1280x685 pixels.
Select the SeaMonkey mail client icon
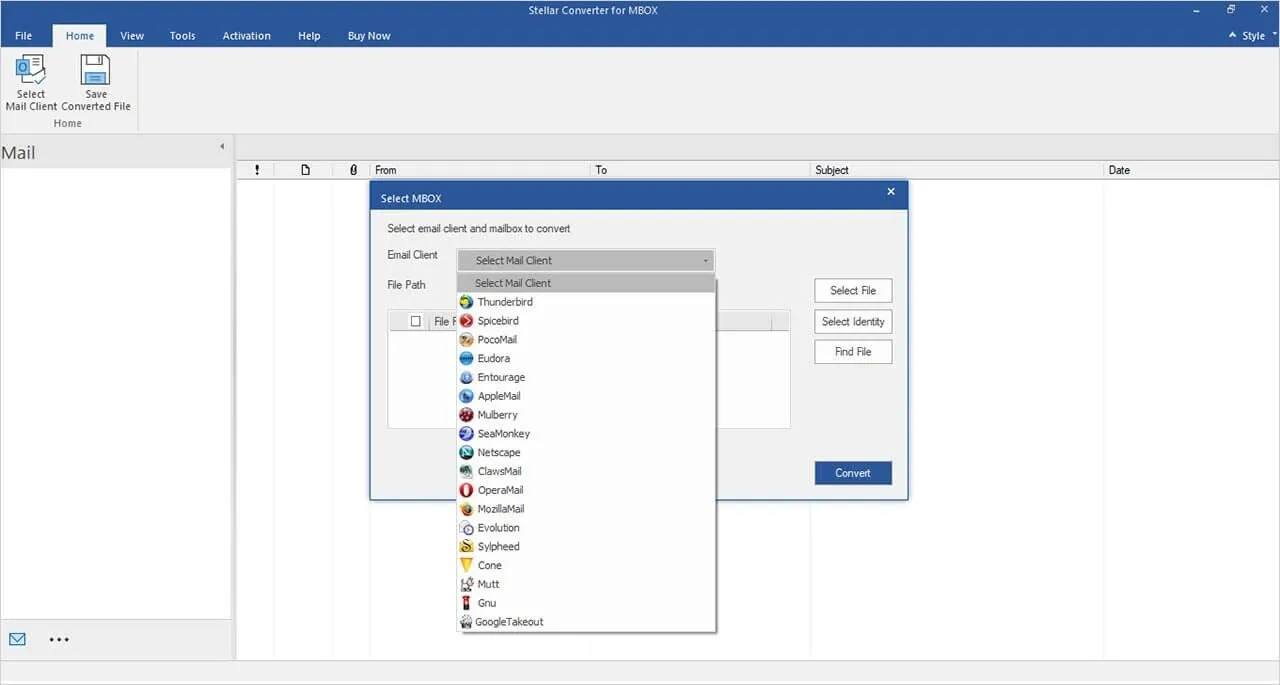click(x=466, y=433)
